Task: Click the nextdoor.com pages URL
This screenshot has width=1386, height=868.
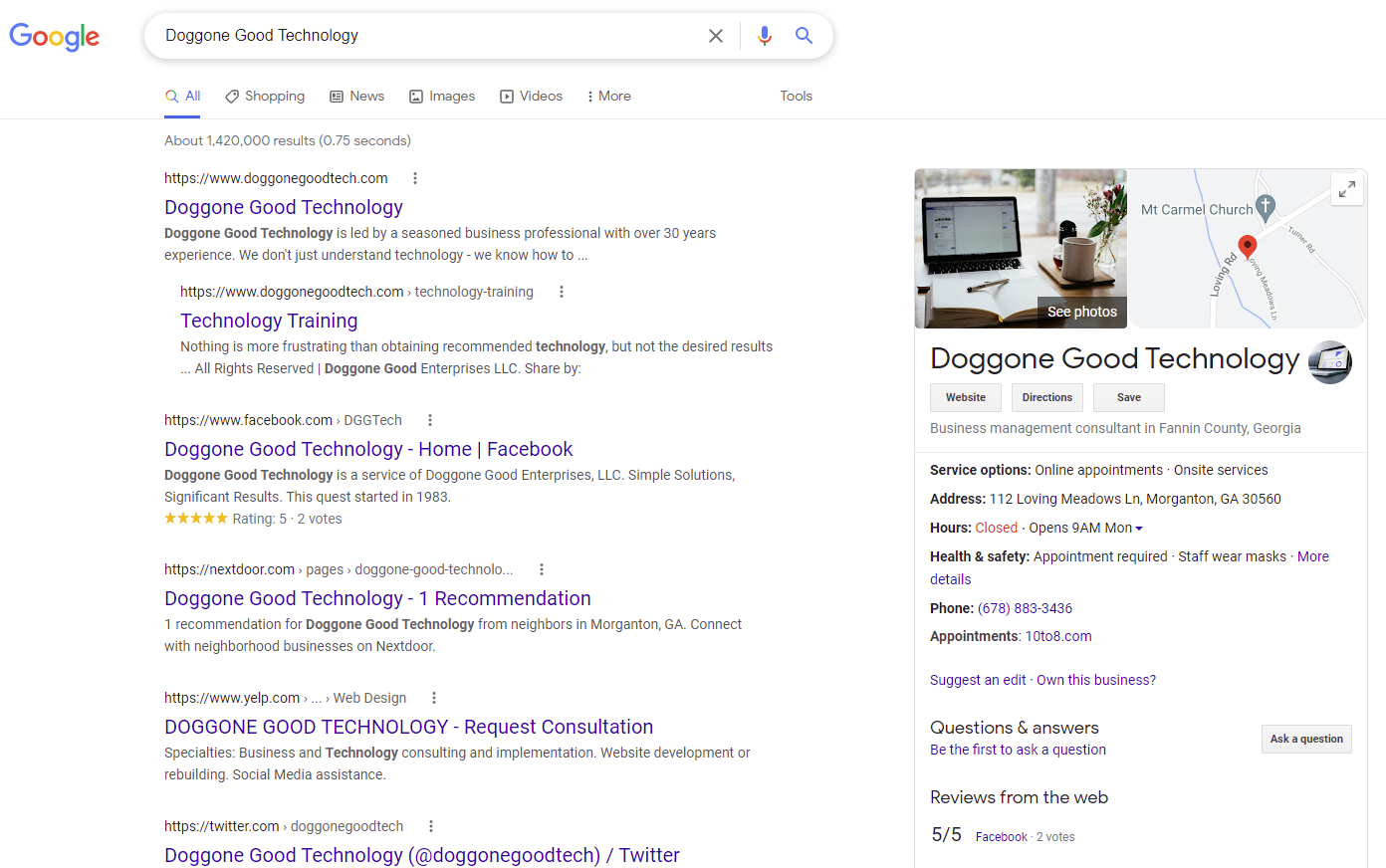Action: [x=339, y=569]
